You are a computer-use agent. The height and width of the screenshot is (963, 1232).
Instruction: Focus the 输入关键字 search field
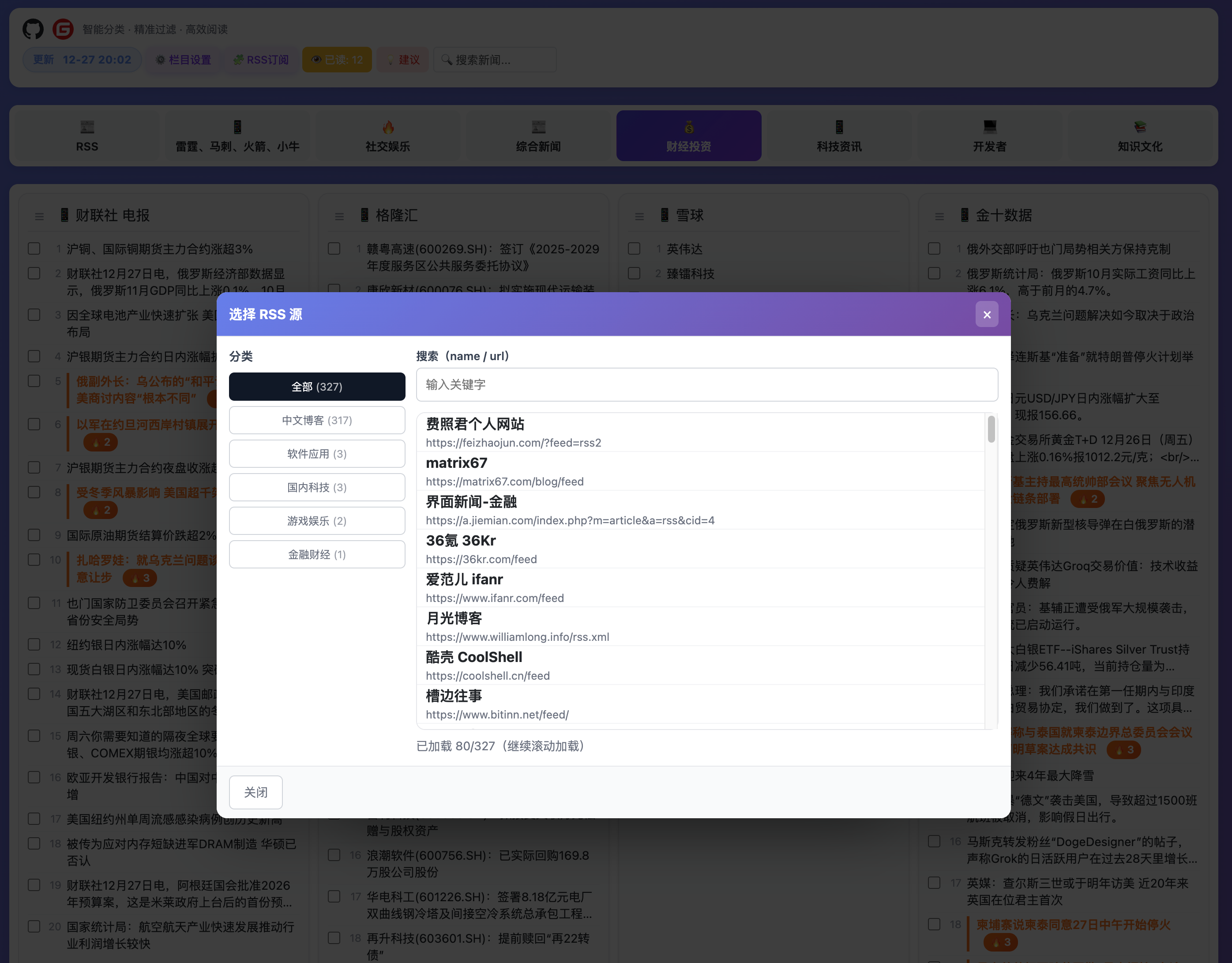pyautogui.click(x=706, y=385)
